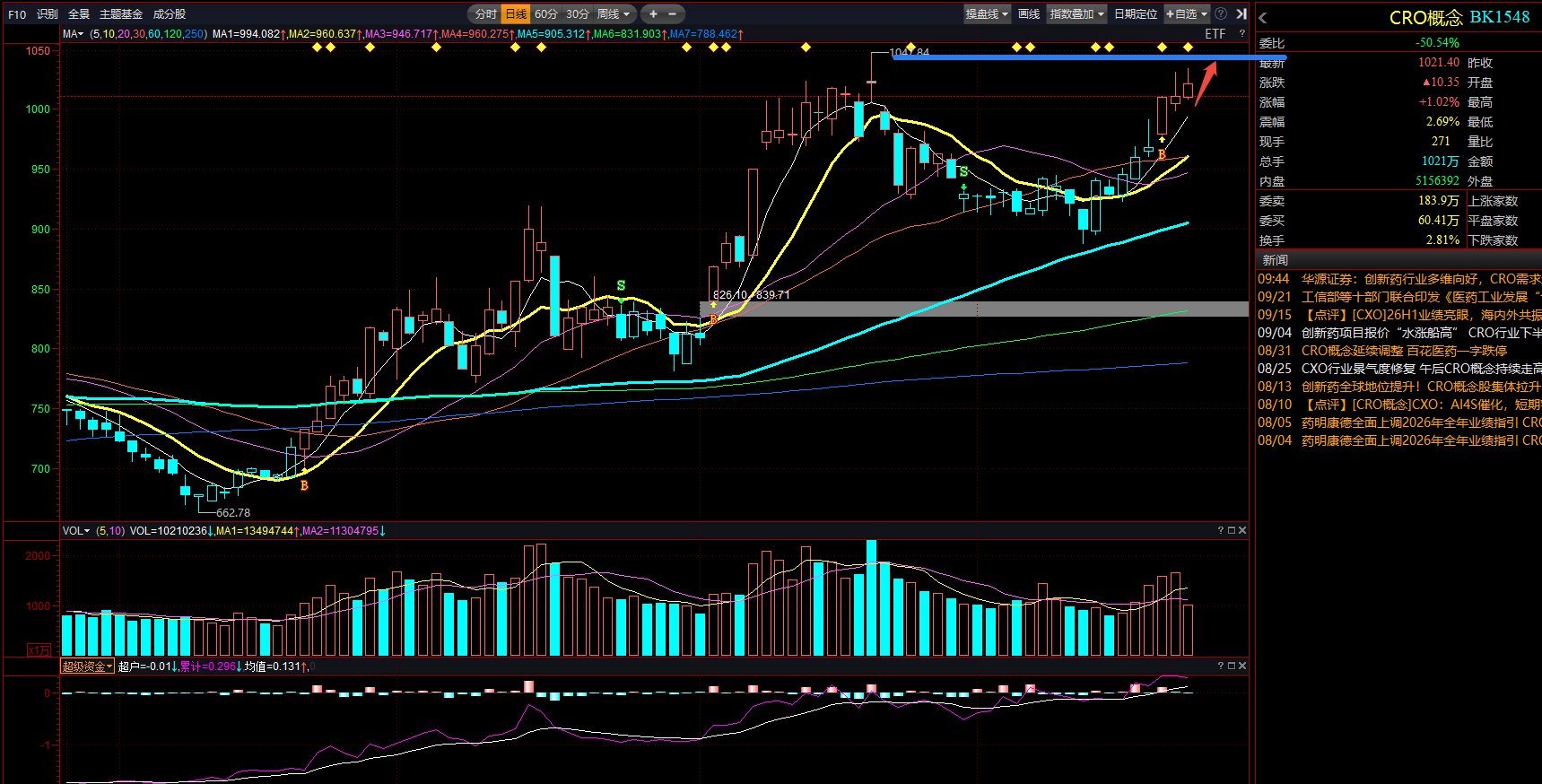This screenshot has width=1542, height=784.
Task: Close the VOL volume sub-panel
Action: click(x=1242, y=530)
